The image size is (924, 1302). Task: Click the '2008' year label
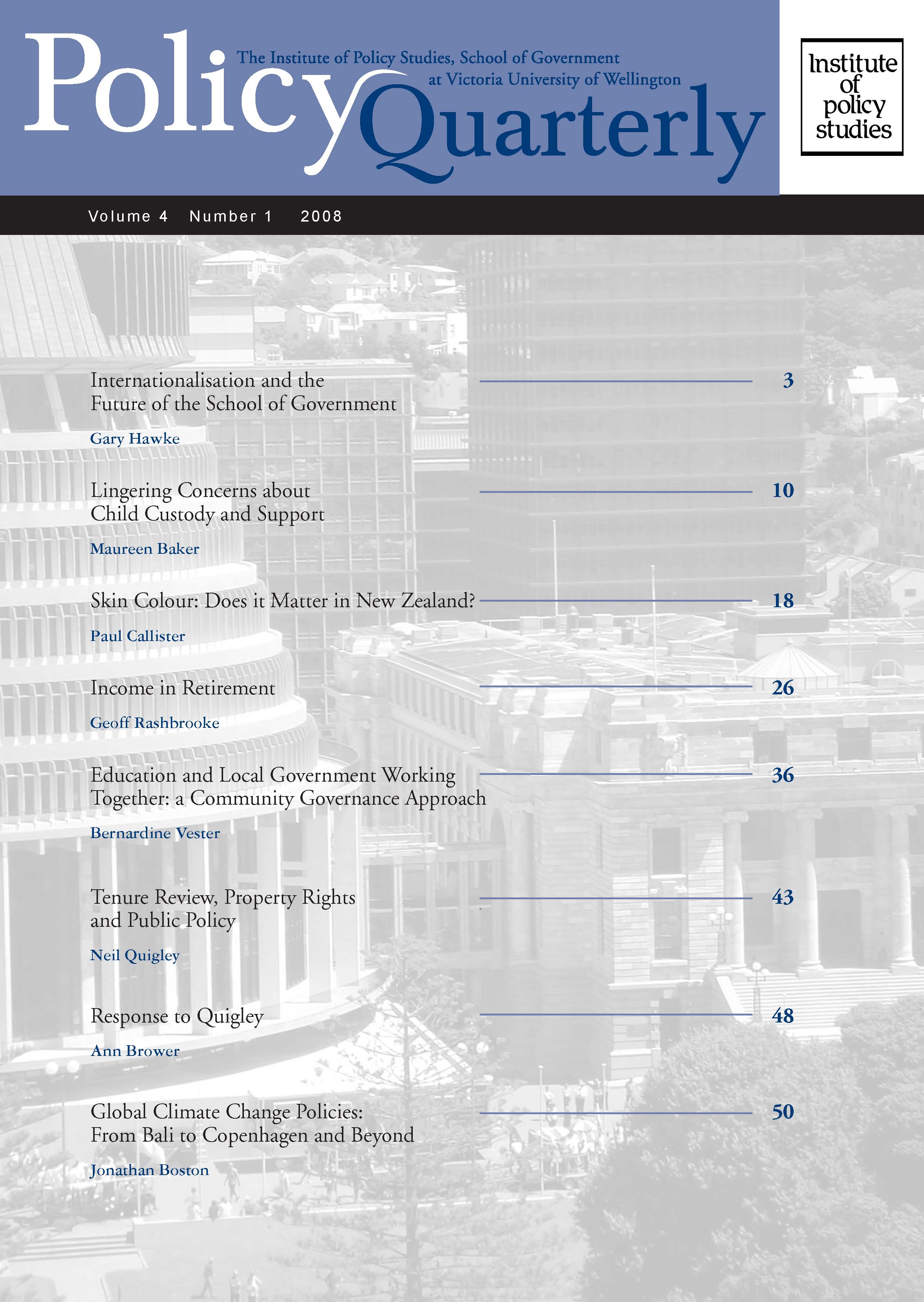[321, 216]
